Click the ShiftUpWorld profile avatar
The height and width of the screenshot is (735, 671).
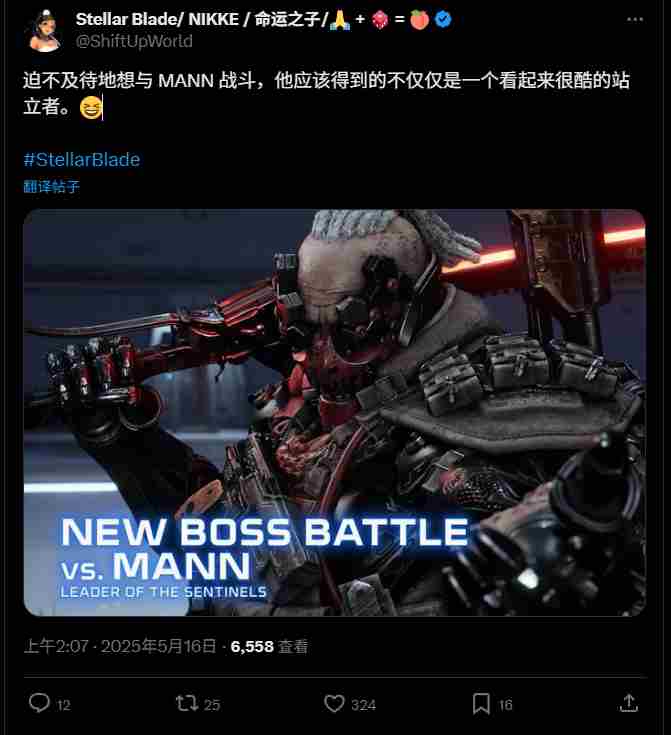pyautogui.click(x=45, y=30)
